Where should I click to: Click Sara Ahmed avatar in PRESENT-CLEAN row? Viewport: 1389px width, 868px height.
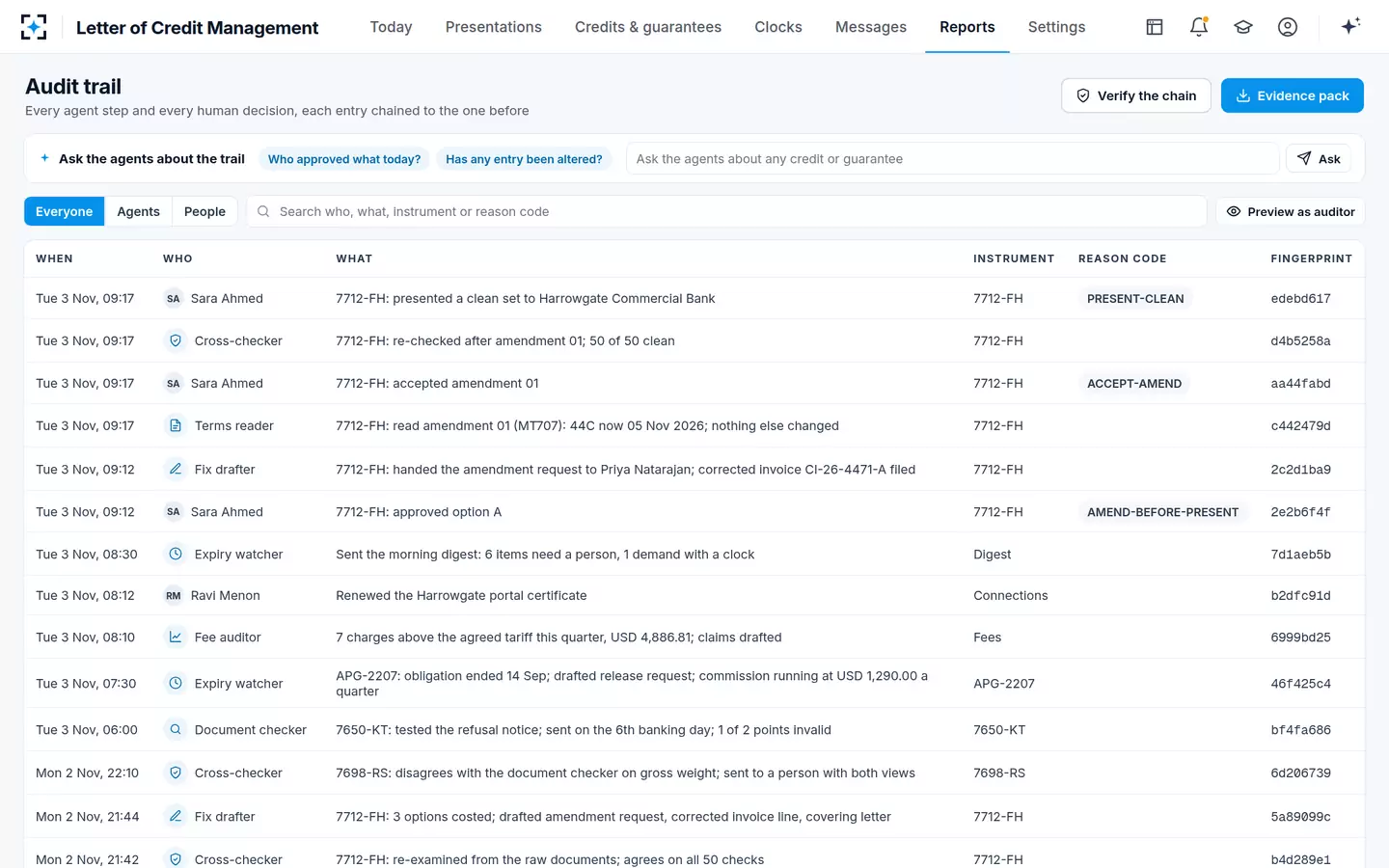click(174, 299)
